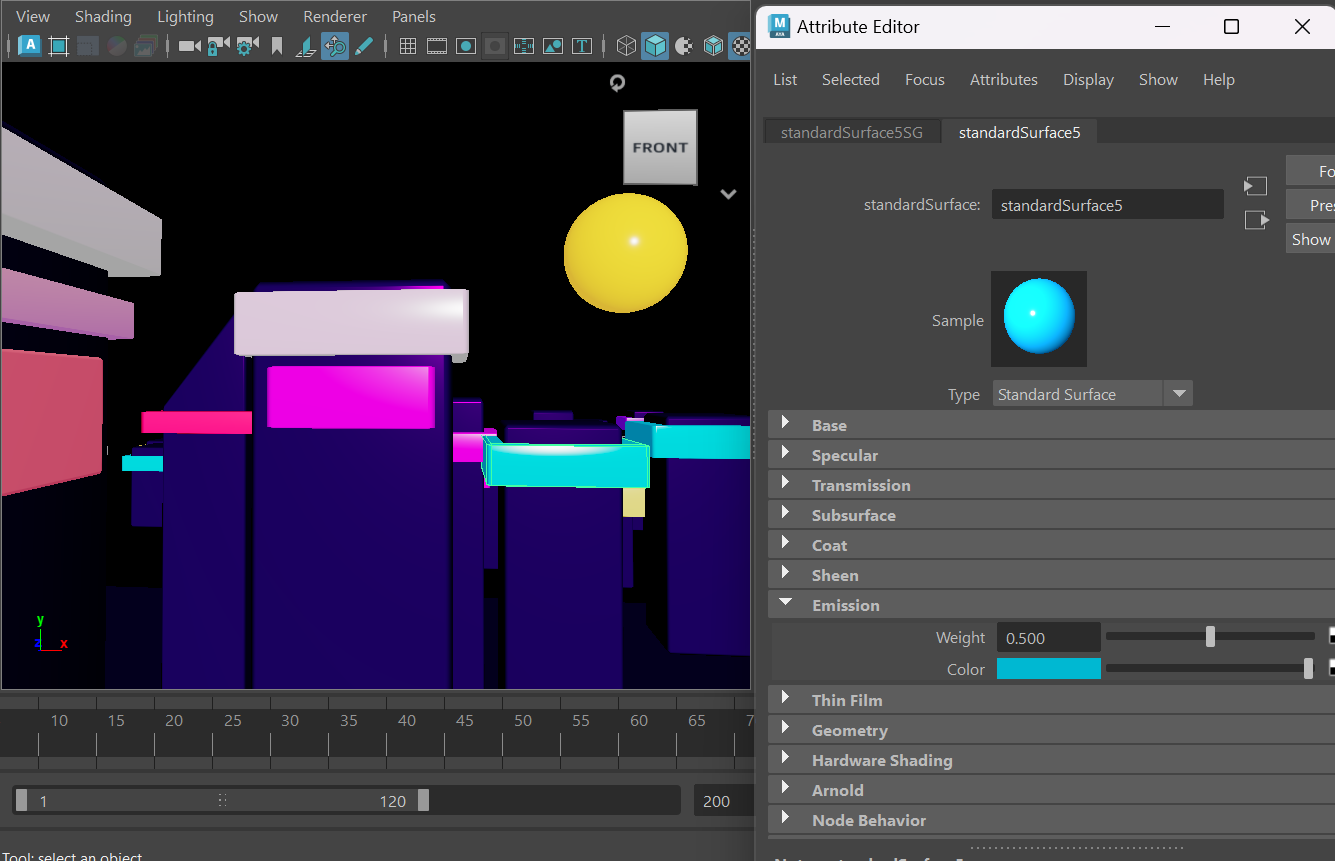
Task: Click the blue 'A' icon in viewport toolbar
Action: (x=30, y=45)
